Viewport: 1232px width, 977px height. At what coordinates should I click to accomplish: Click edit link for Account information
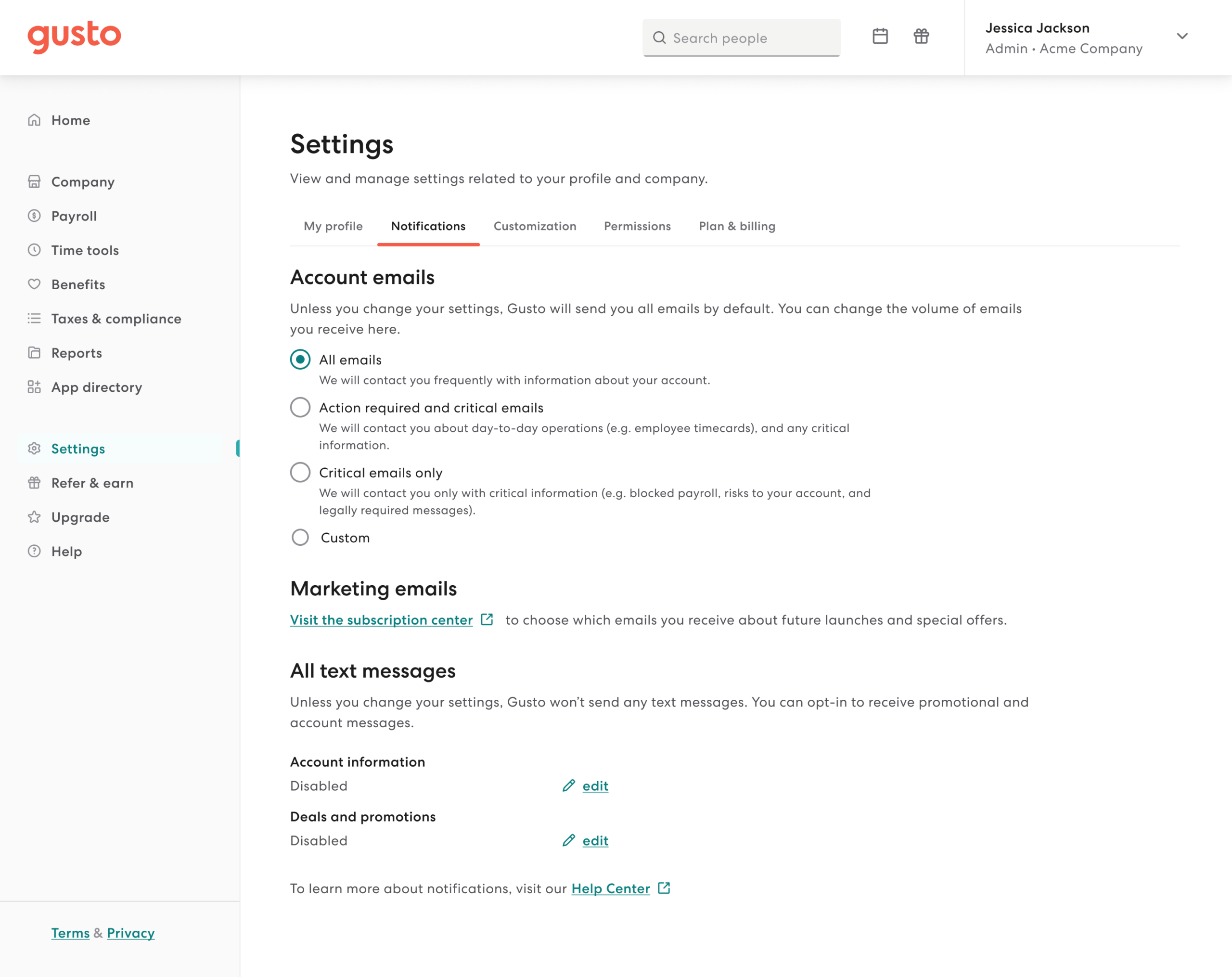(x=595, y=786)
